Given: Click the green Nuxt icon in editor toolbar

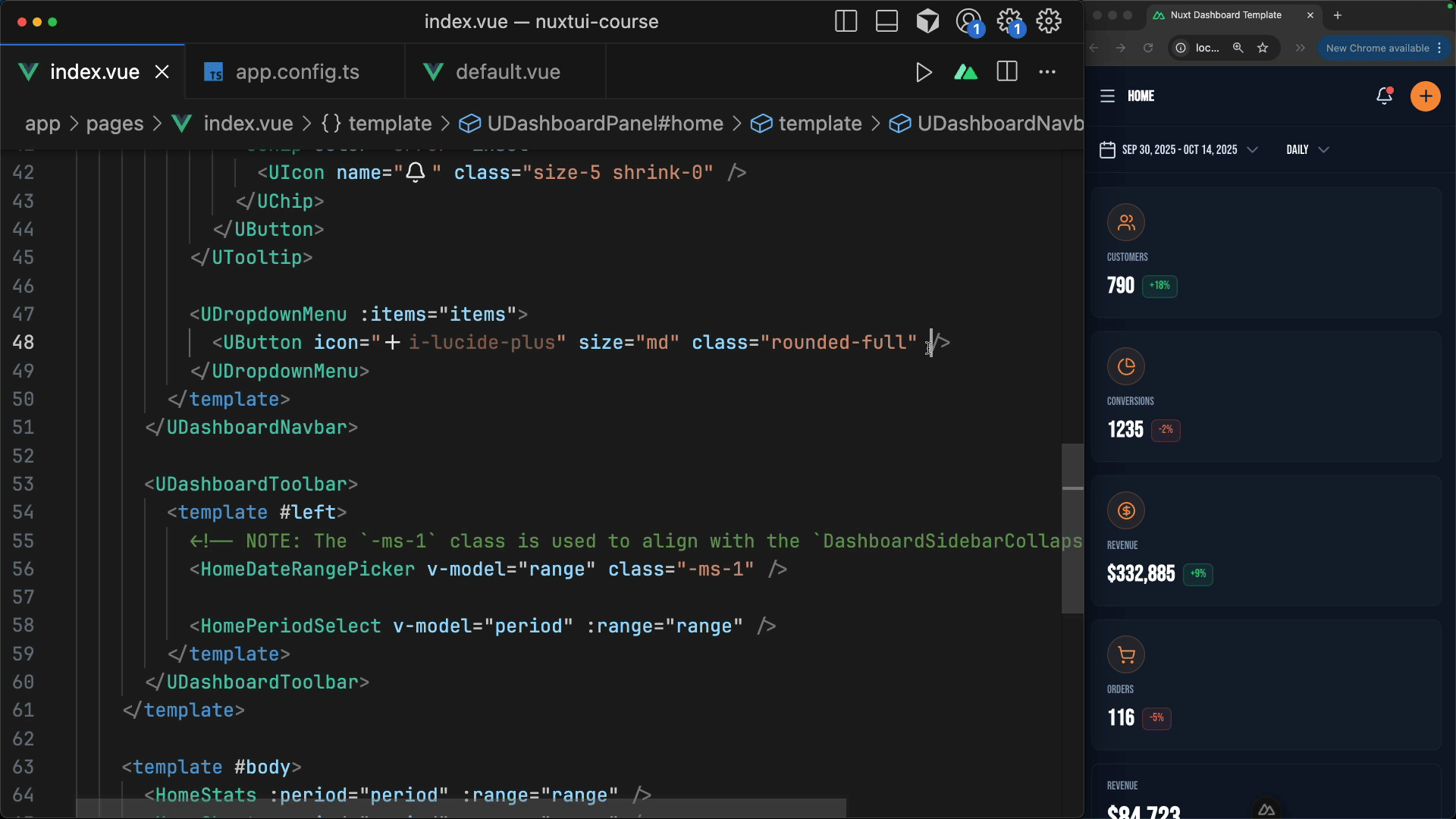Looking at the screenshot, I should point(965,73).
